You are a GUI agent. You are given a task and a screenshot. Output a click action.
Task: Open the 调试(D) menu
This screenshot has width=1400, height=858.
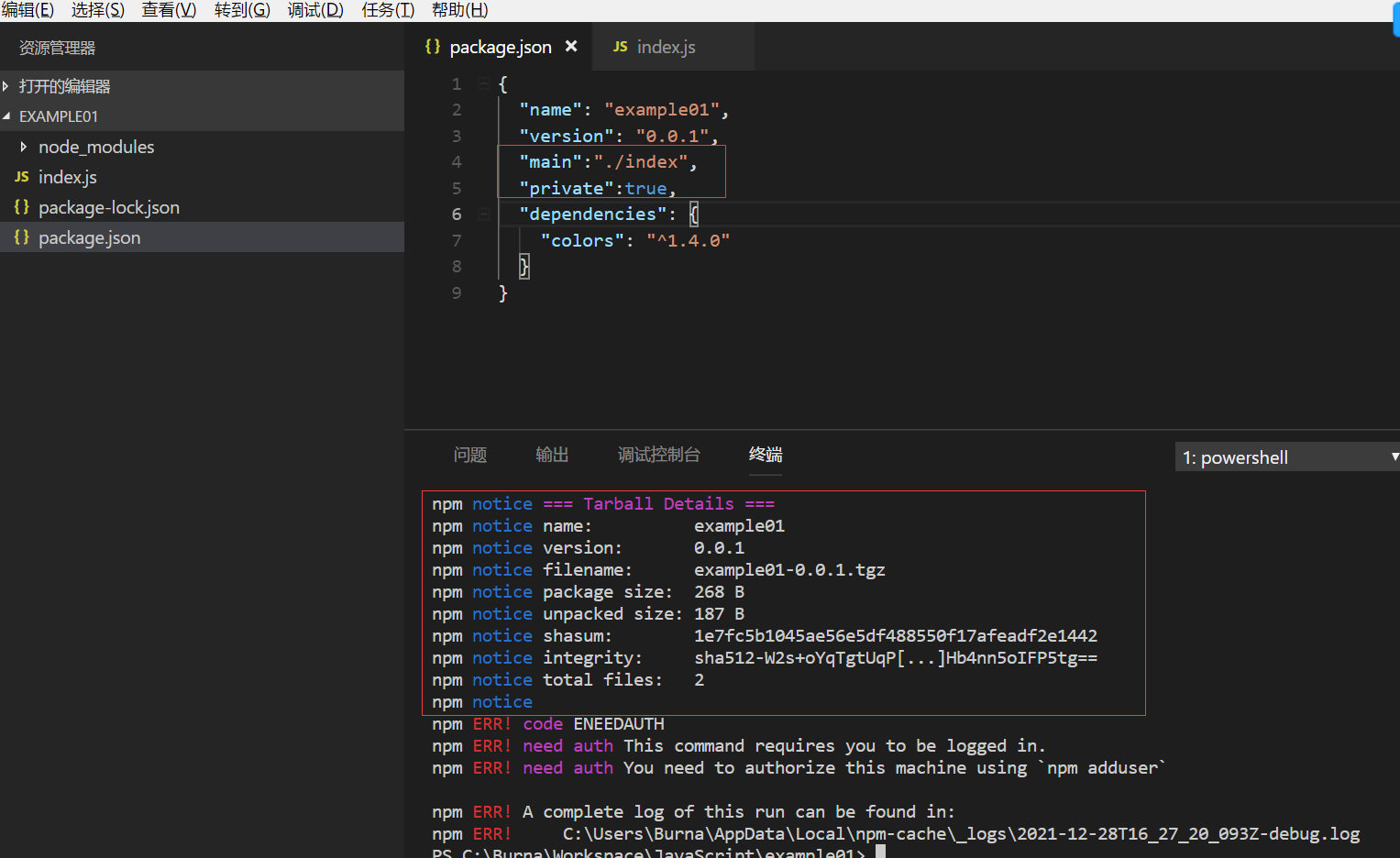[x=315, y=10]
